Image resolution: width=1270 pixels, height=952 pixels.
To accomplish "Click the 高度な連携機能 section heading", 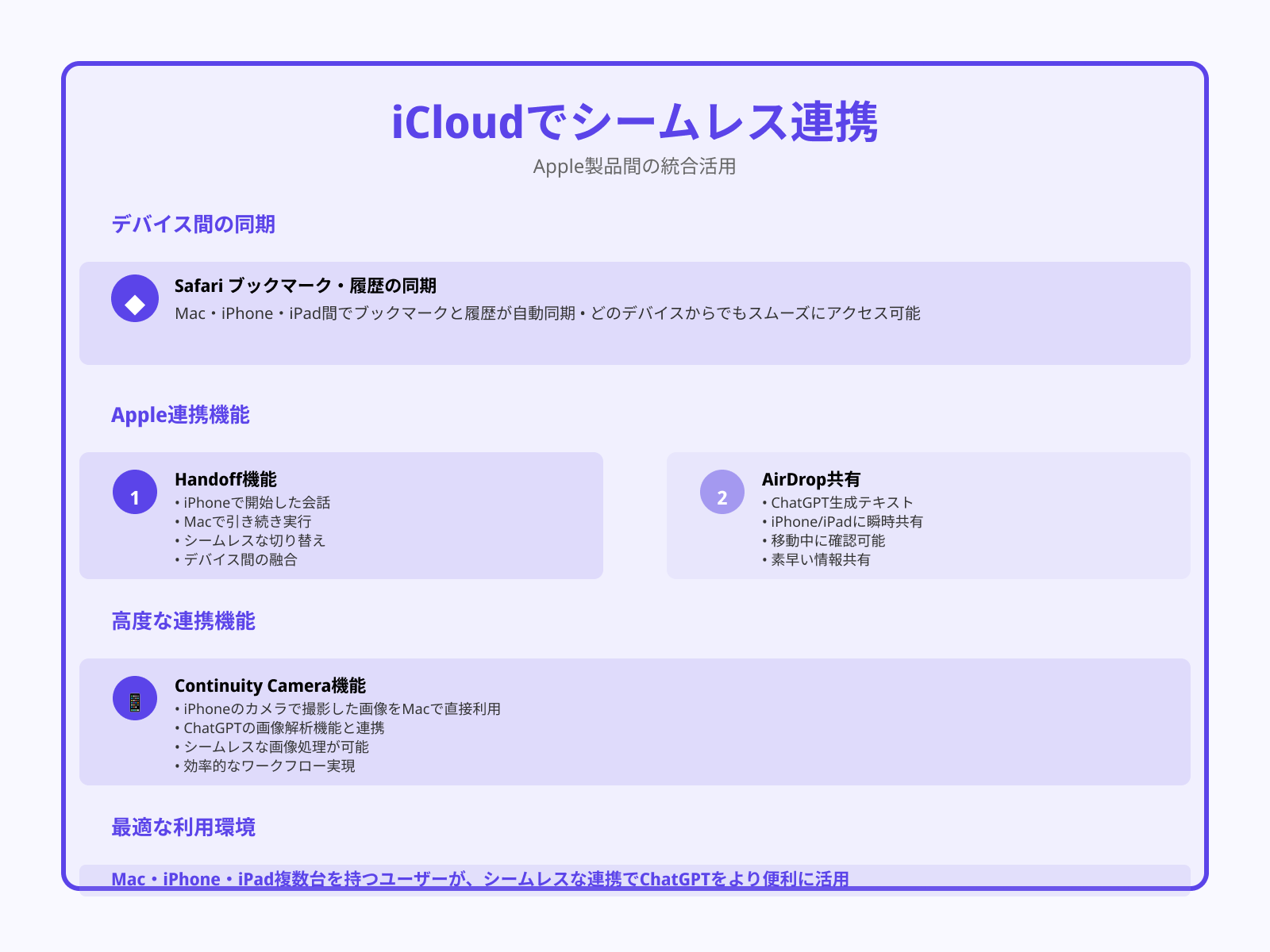I will click(183, 621).
